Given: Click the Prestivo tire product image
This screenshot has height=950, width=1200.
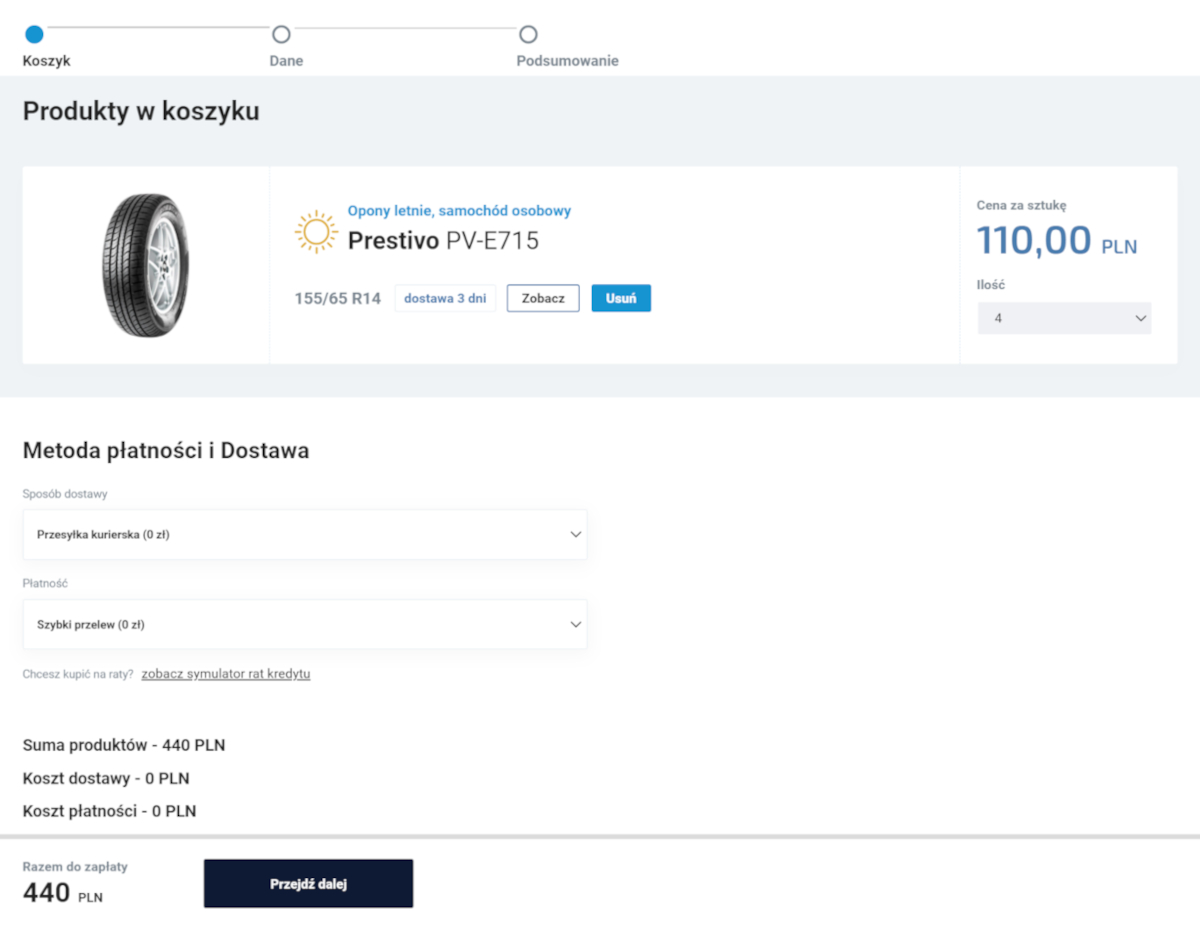Looking at the screenshot, I should coord(145,265).
